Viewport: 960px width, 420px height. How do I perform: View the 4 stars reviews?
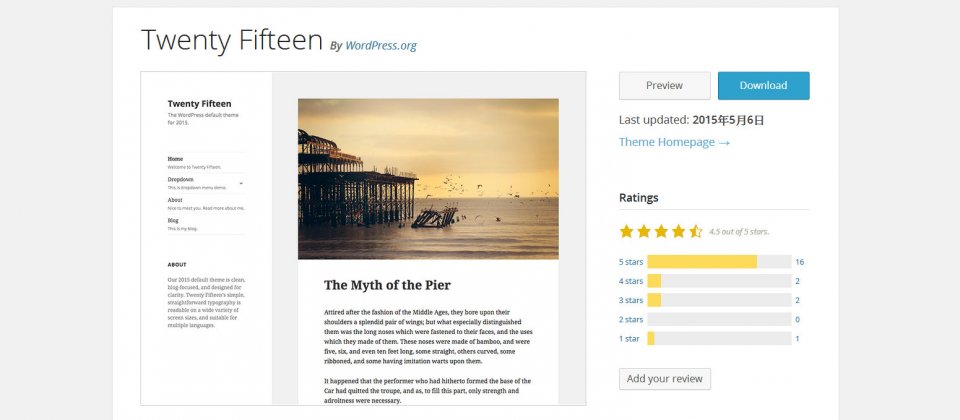631,281
